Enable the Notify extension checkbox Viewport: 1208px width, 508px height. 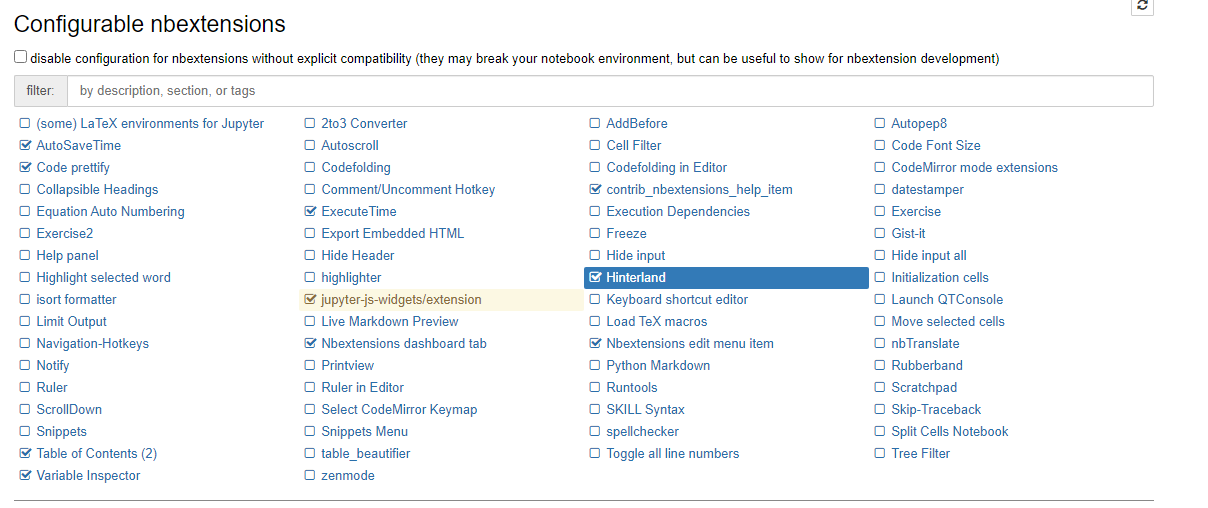(x=25, y=365)
